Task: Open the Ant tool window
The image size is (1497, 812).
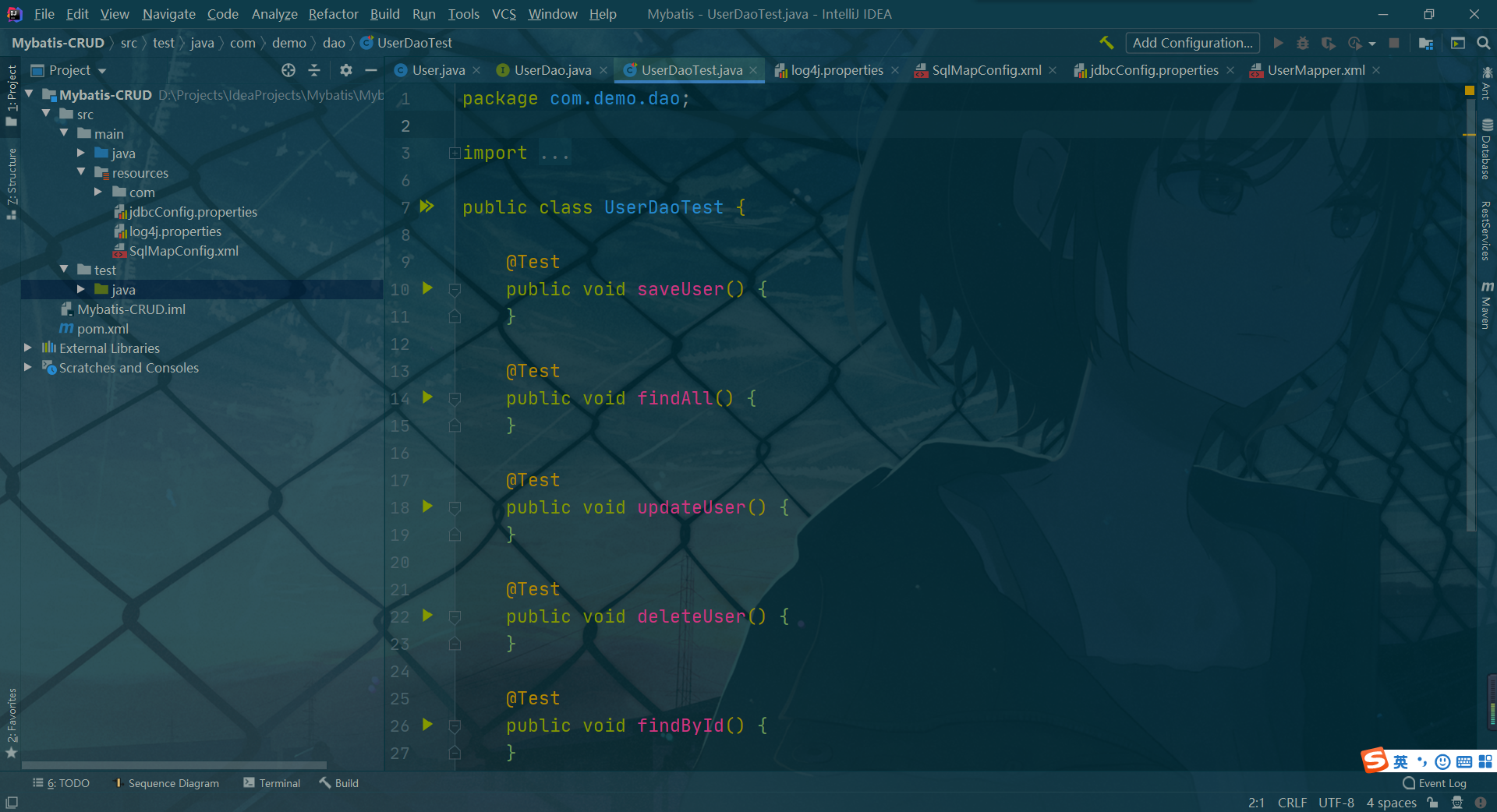Action: pos(1487,84)
